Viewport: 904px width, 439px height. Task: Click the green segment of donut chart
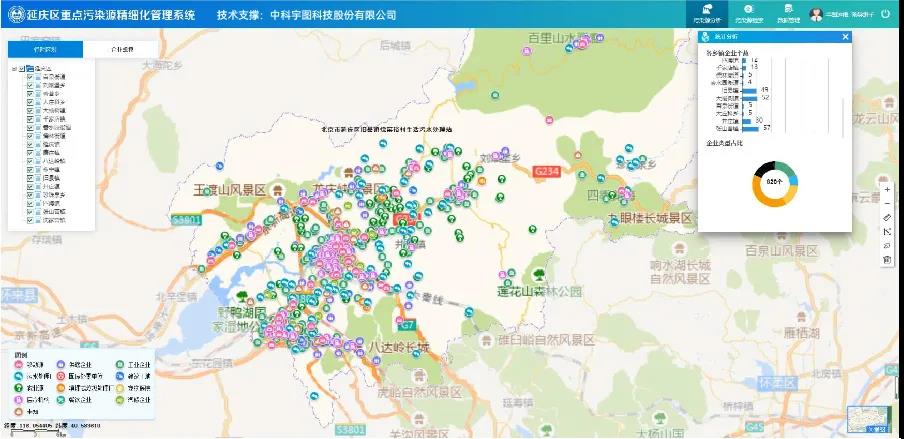pyautogui.click(x=786, y=167)
